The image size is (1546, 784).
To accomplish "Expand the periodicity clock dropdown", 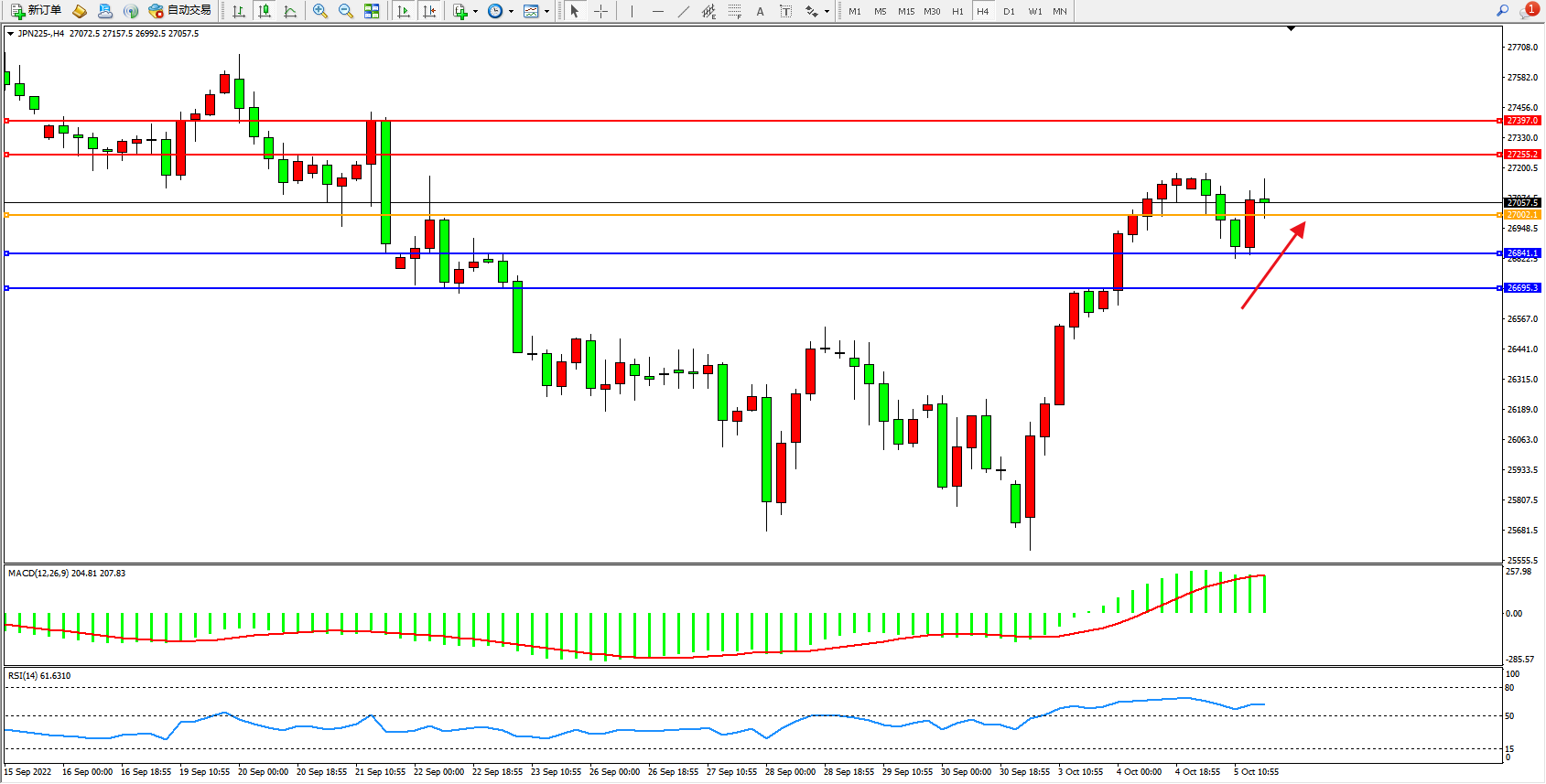I will 511,12.
